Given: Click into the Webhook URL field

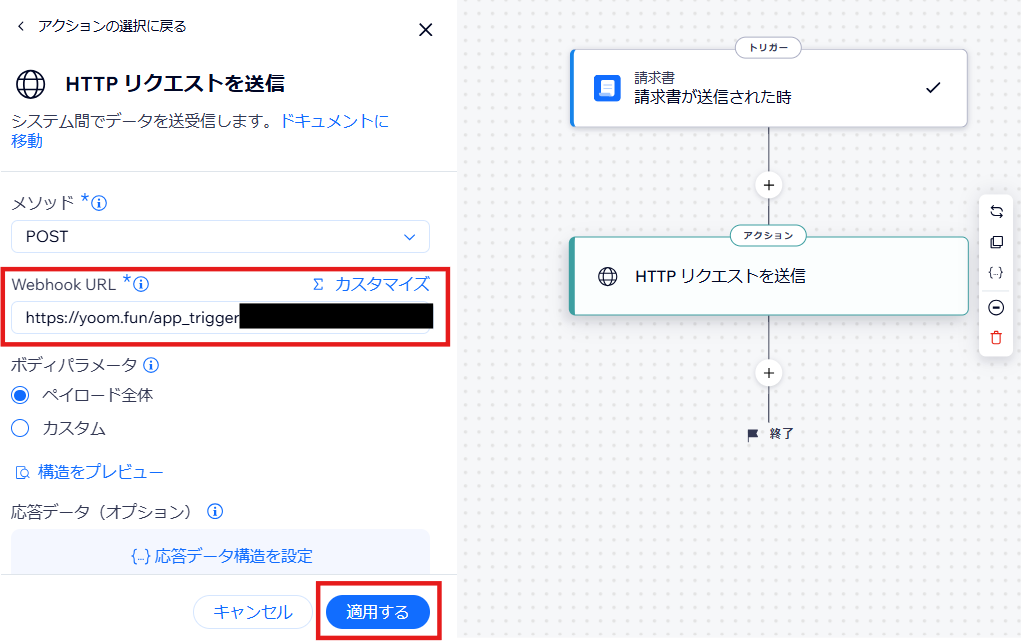Looking at the screenshot, I should click(x=220, y=317).
